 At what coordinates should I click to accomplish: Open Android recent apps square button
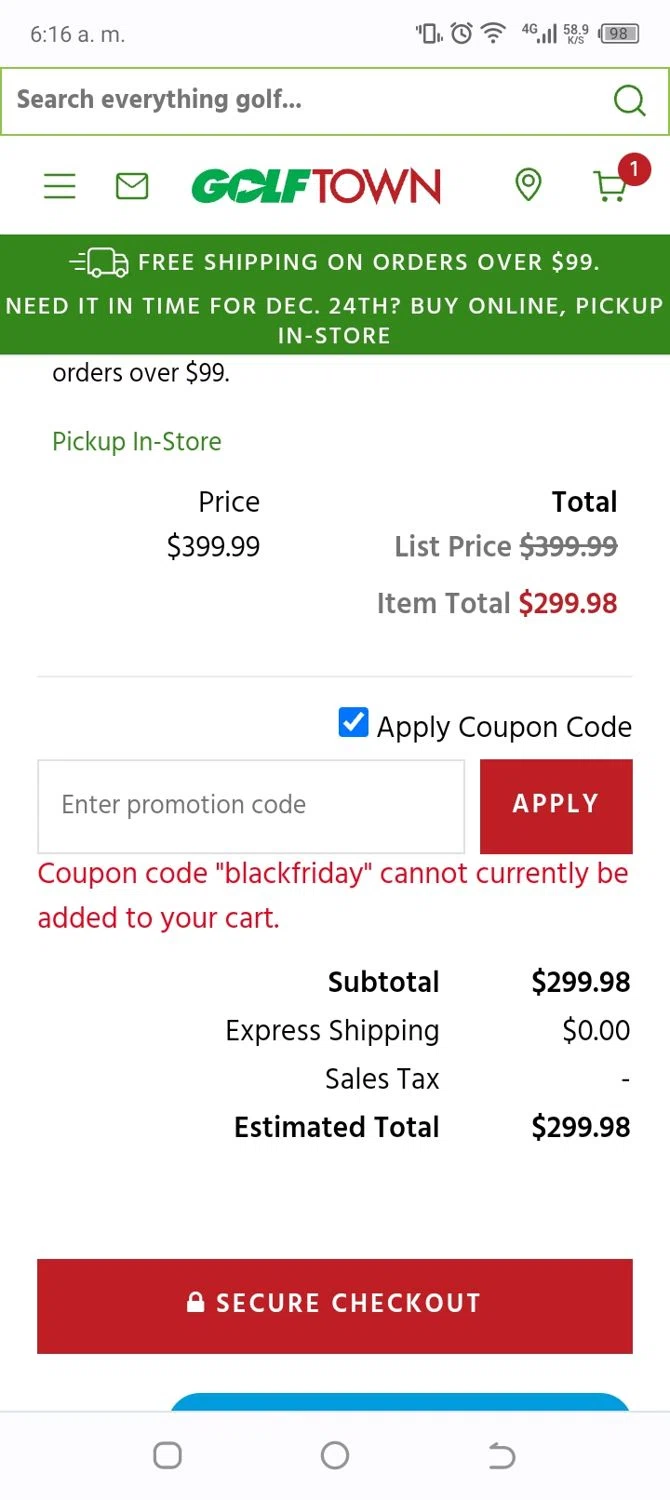click(x=167, y=1455)
